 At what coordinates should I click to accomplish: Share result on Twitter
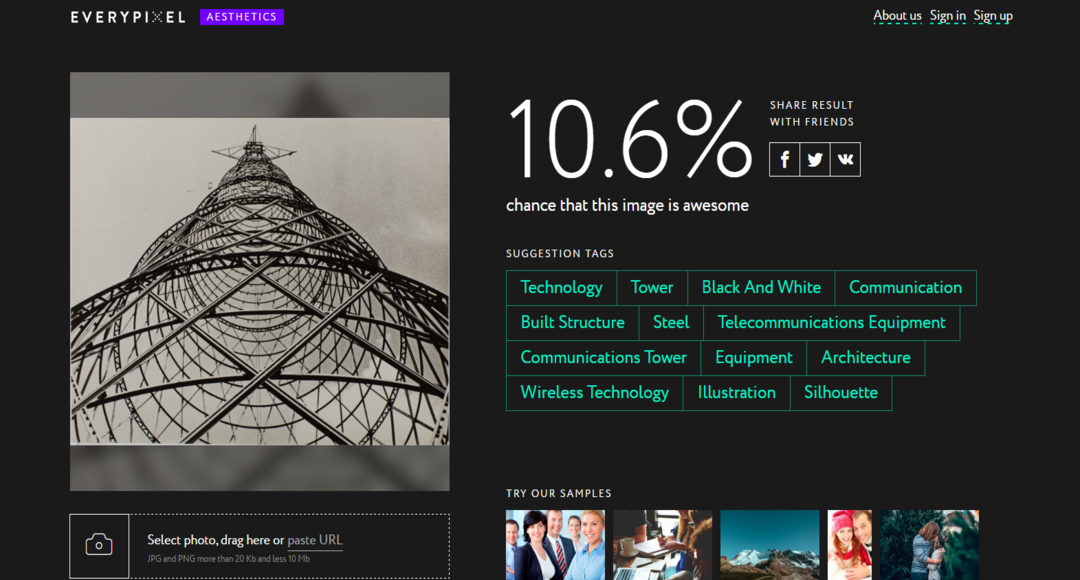click(x=815, y=160)
